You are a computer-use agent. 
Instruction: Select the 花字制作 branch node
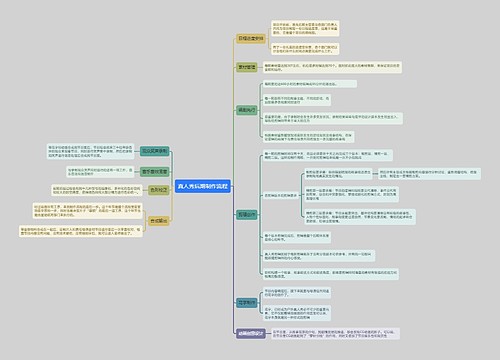[x=247, y=303]
